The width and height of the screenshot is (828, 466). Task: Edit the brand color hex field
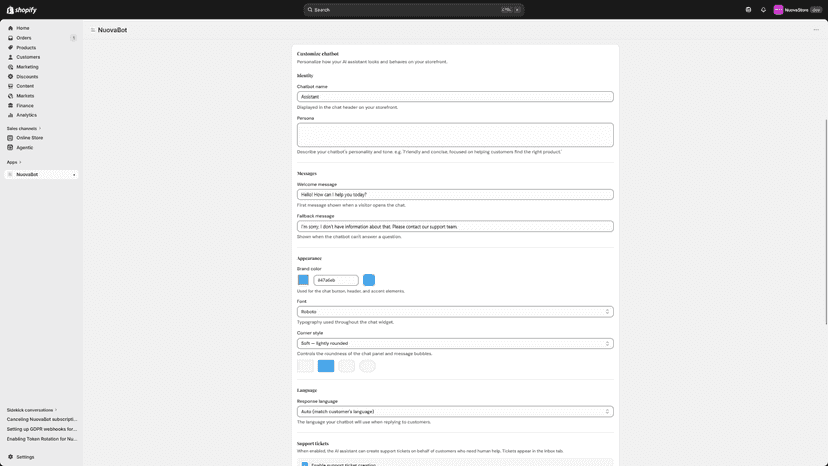click(336, 280)
